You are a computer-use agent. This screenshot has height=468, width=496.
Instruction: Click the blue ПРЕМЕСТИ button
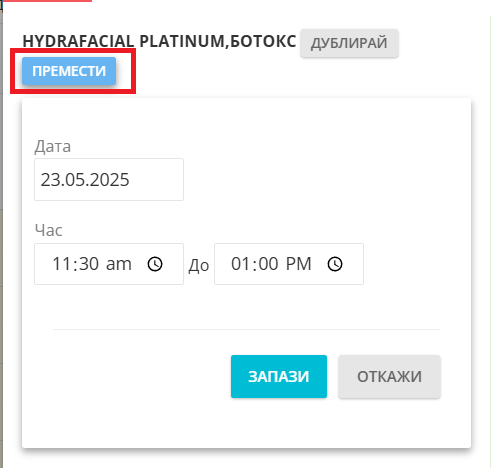pos(69,71)
